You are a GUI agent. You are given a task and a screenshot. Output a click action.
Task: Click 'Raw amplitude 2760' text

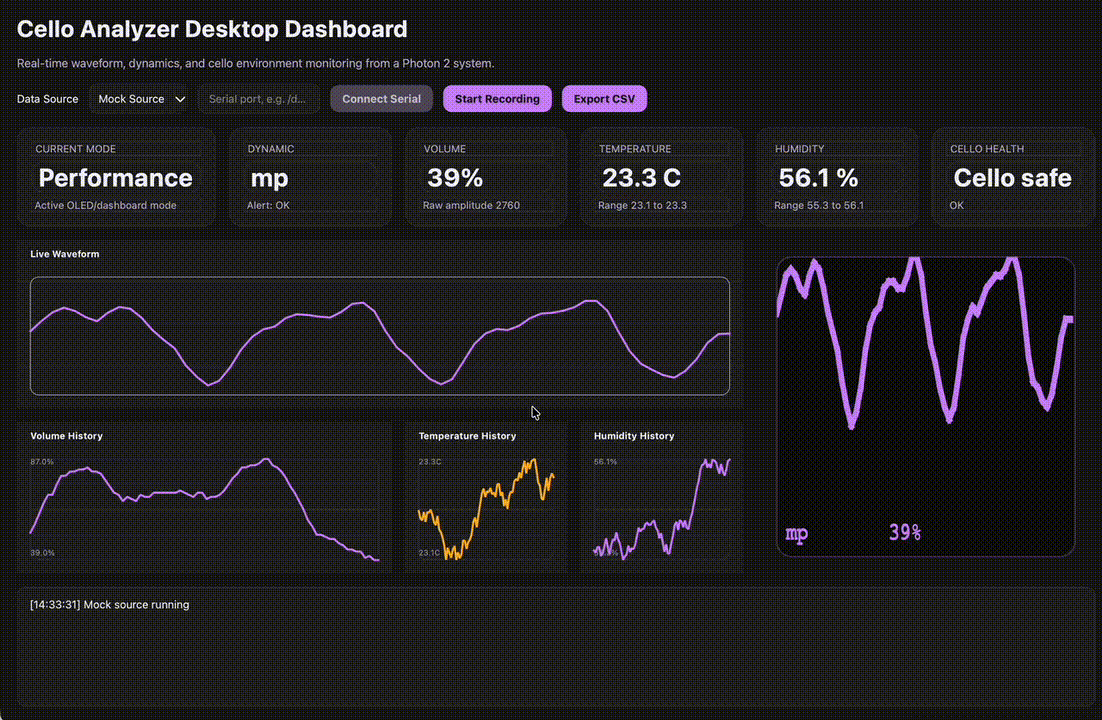click(x=471, y=205)
